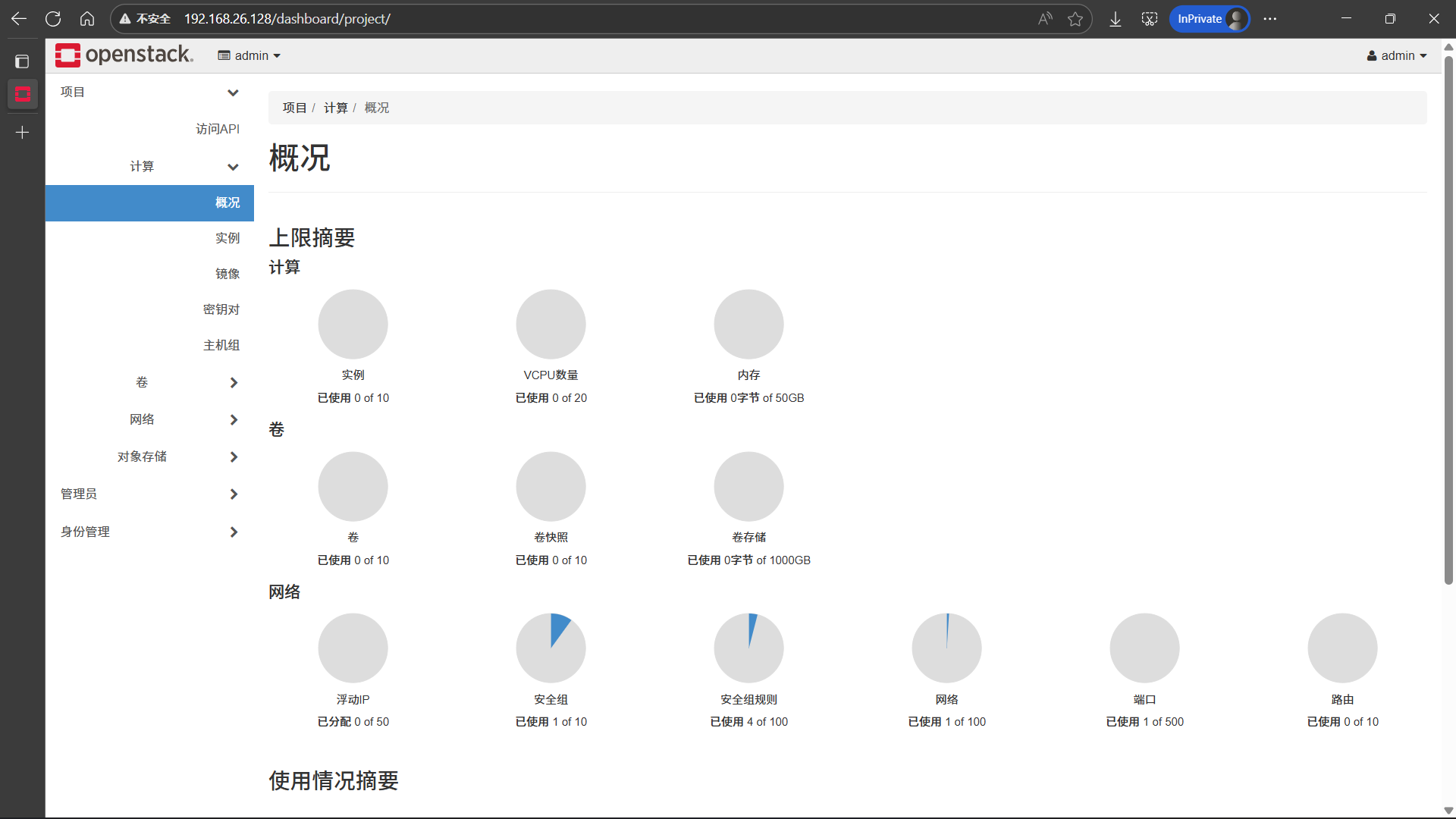Open new tab plus icon
This screenshot has width=1456, height=819.
(22, 133)
